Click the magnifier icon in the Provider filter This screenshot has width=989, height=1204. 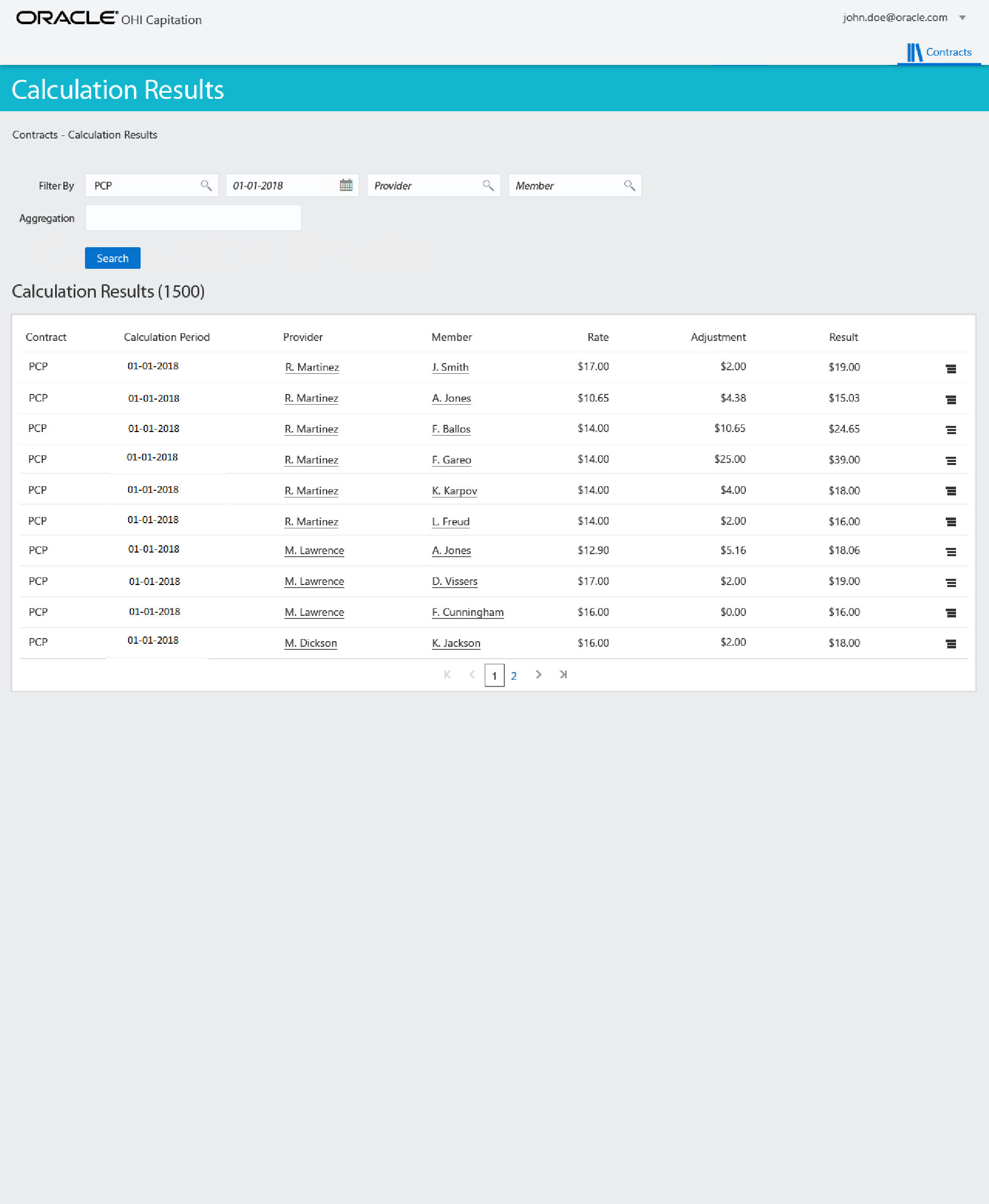pos(489,185)
